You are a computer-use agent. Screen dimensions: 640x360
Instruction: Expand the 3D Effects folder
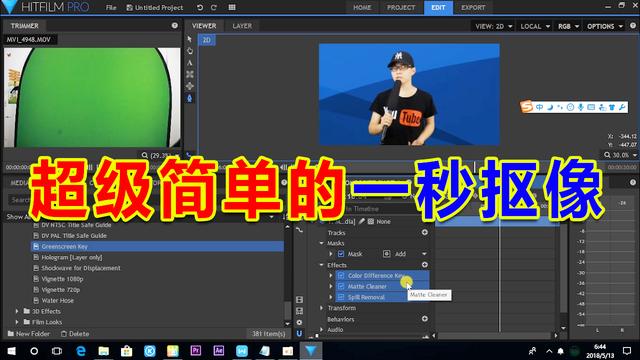[x=17, y=311]
